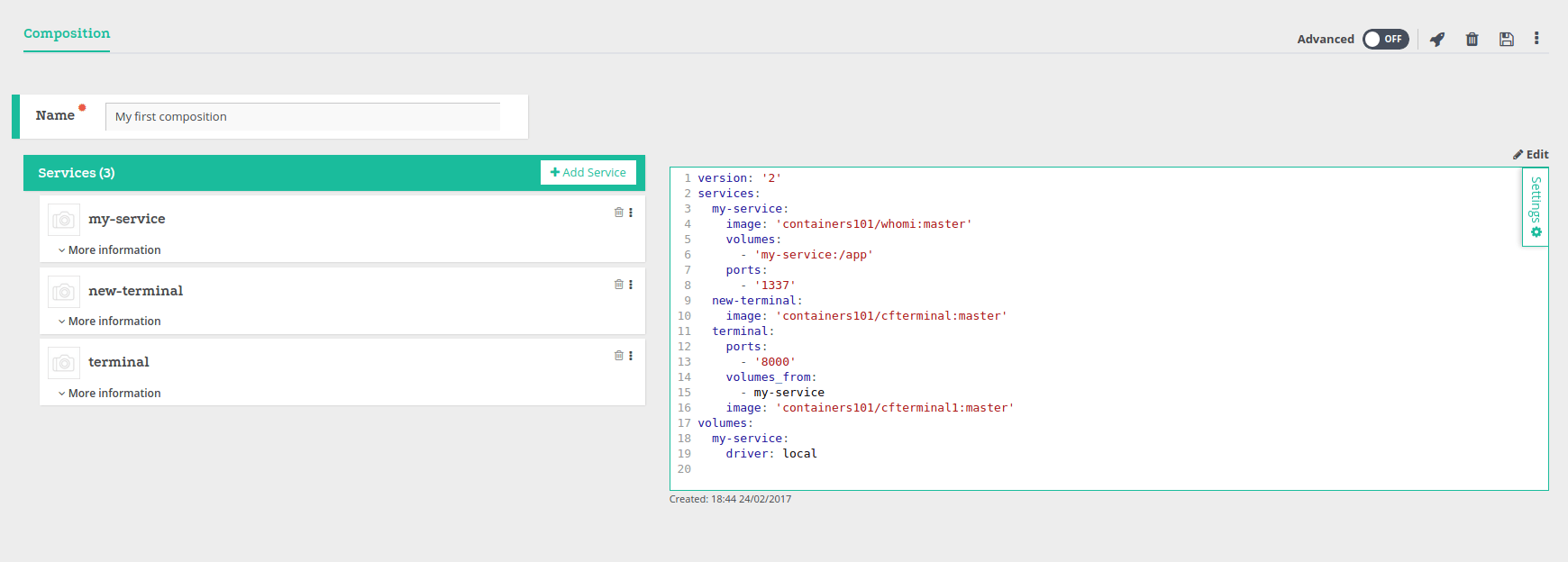Click the save floppy disk icon
The image size is (1568, 562).
[1506, 39]
